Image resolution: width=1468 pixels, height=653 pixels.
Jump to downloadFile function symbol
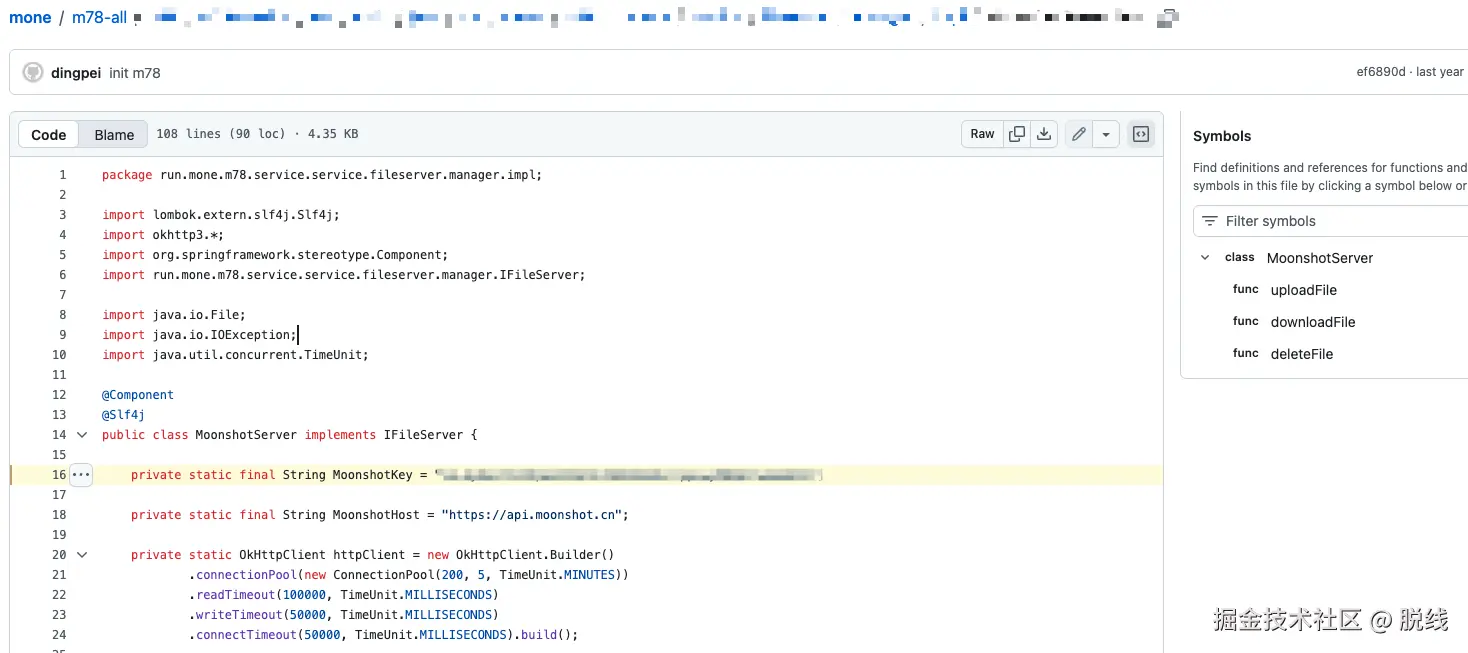[x=1312, y=322]
